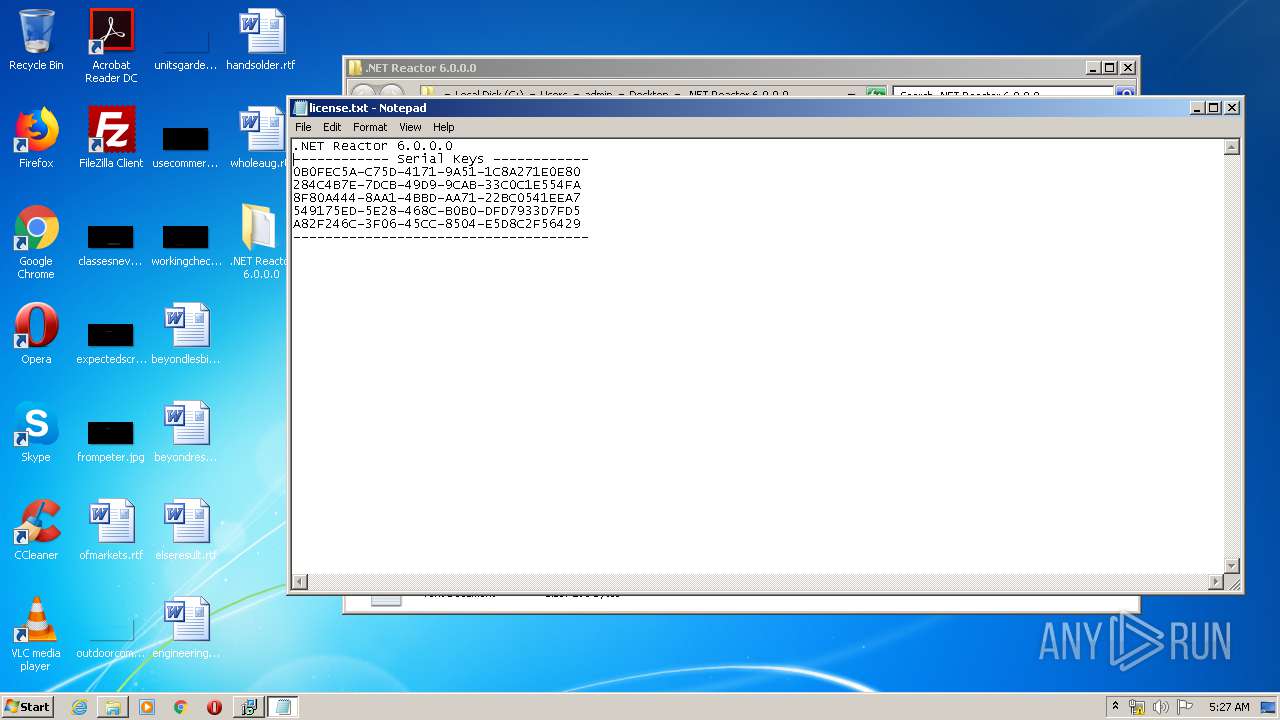1280x720 pixels.
Task: Select the usecommer... desktop file
Action: 185,145
